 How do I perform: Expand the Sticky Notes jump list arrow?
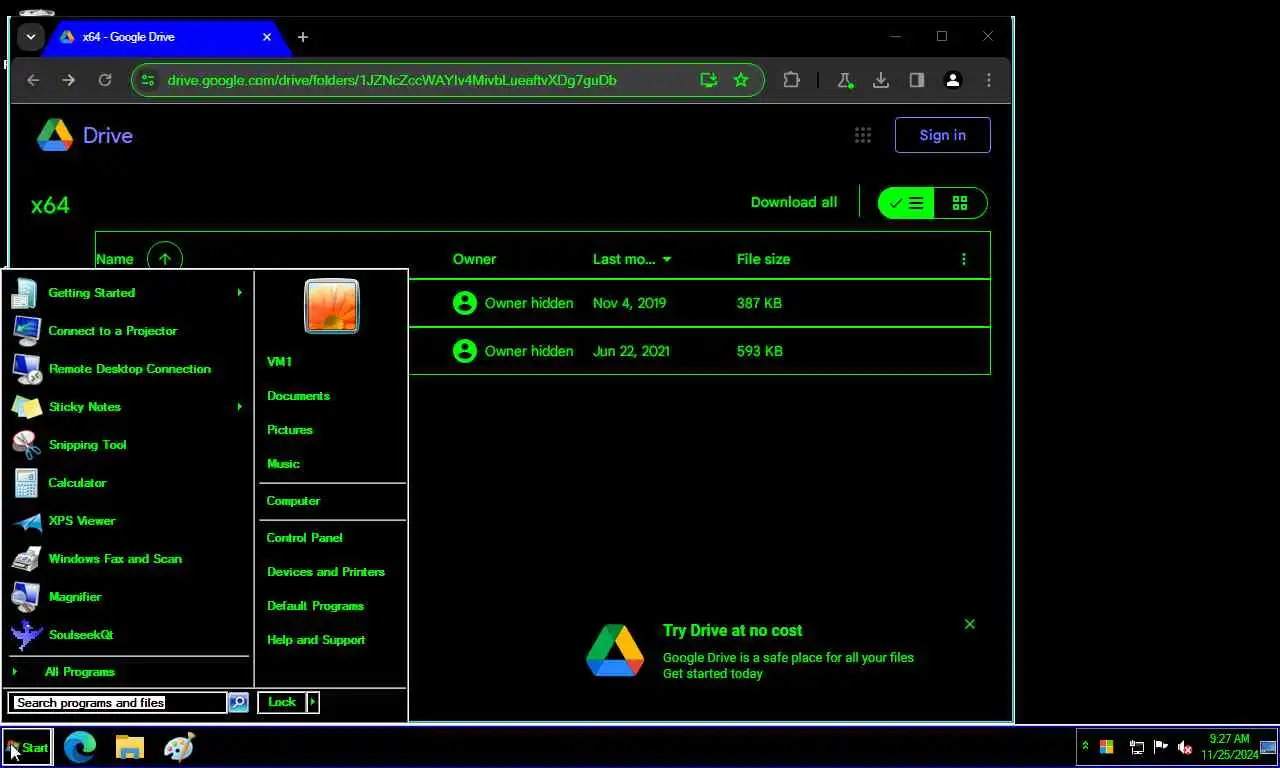click(239, 407)
